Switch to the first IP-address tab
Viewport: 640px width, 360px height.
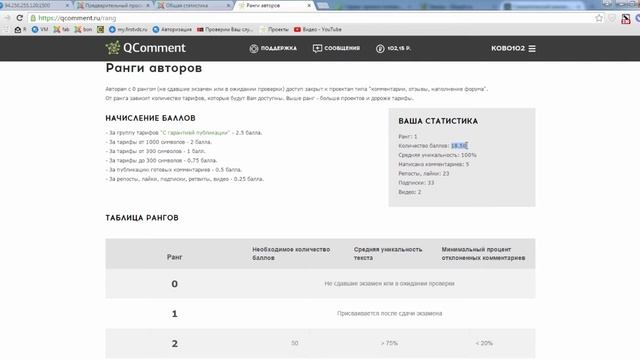tap(35, 6)
